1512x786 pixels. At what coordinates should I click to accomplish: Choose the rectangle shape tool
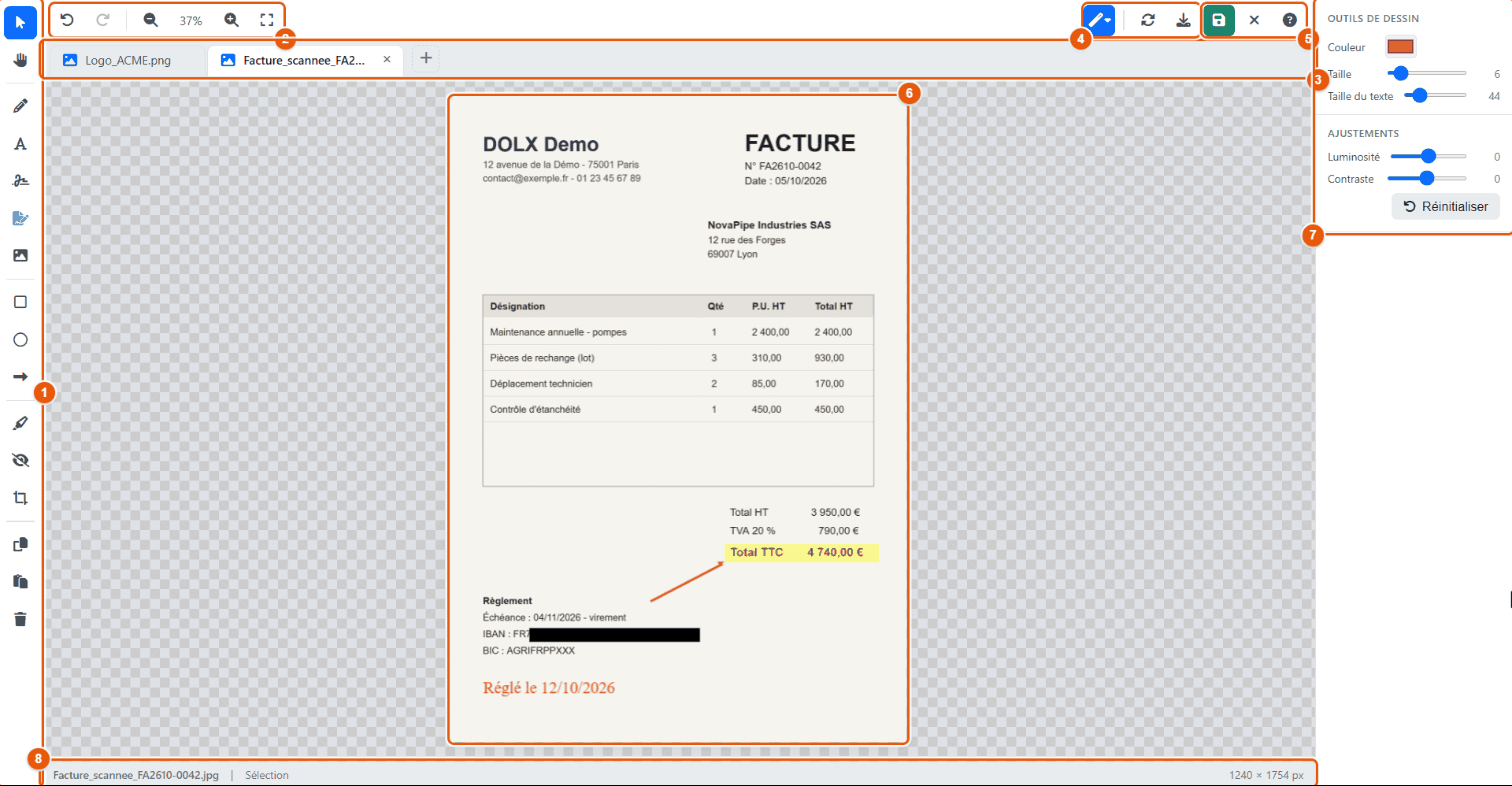[x=20, y=302]
